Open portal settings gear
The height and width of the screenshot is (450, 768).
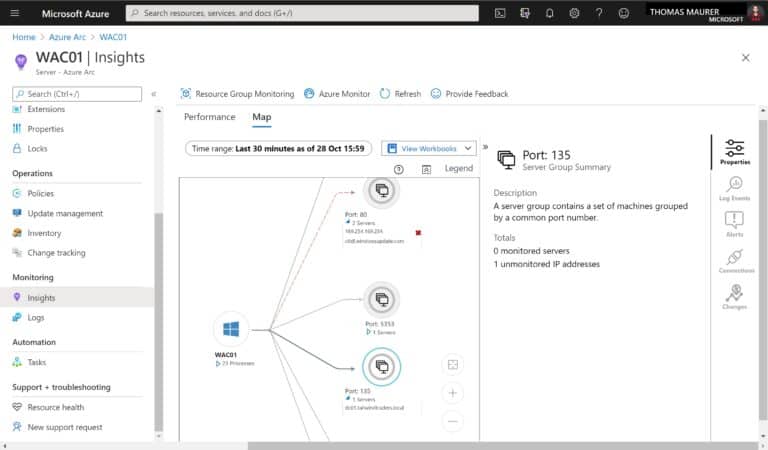(574, 13)
